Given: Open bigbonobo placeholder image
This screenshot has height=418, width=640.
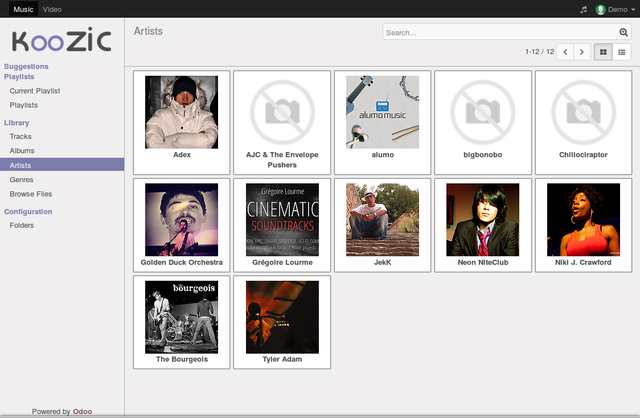Looking at the screenshot, I should tap(483, 112).
